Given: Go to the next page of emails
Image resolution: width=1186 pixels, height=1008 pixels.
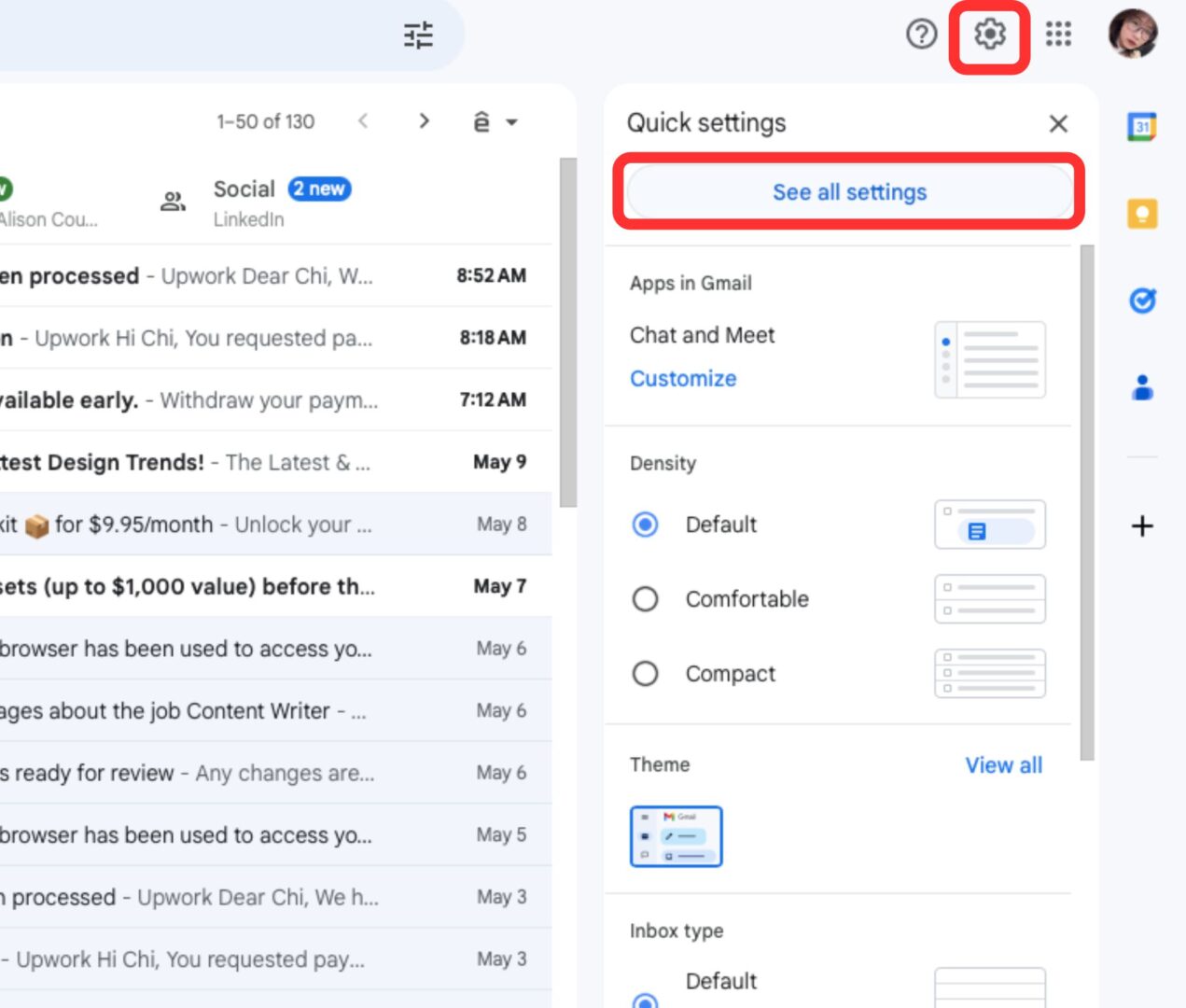Looking at the screenshot, I should 425,120.
